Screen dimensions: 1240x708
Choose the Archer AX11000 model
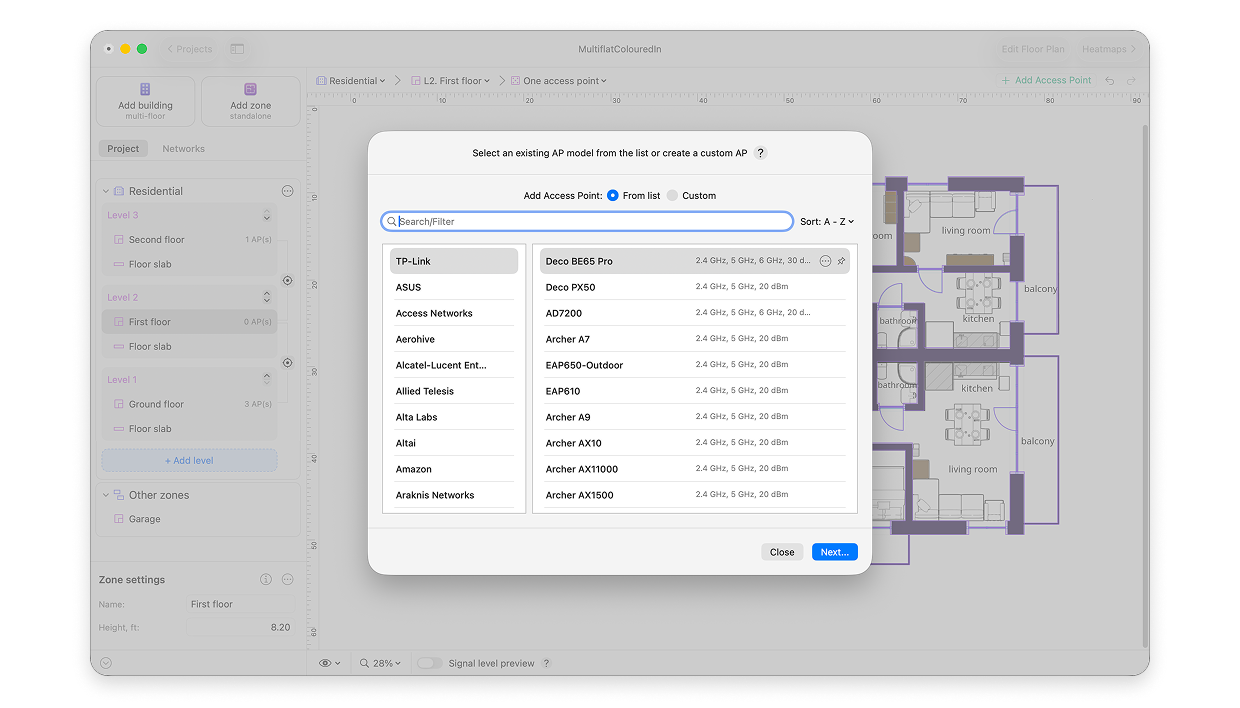click(695, 469)
